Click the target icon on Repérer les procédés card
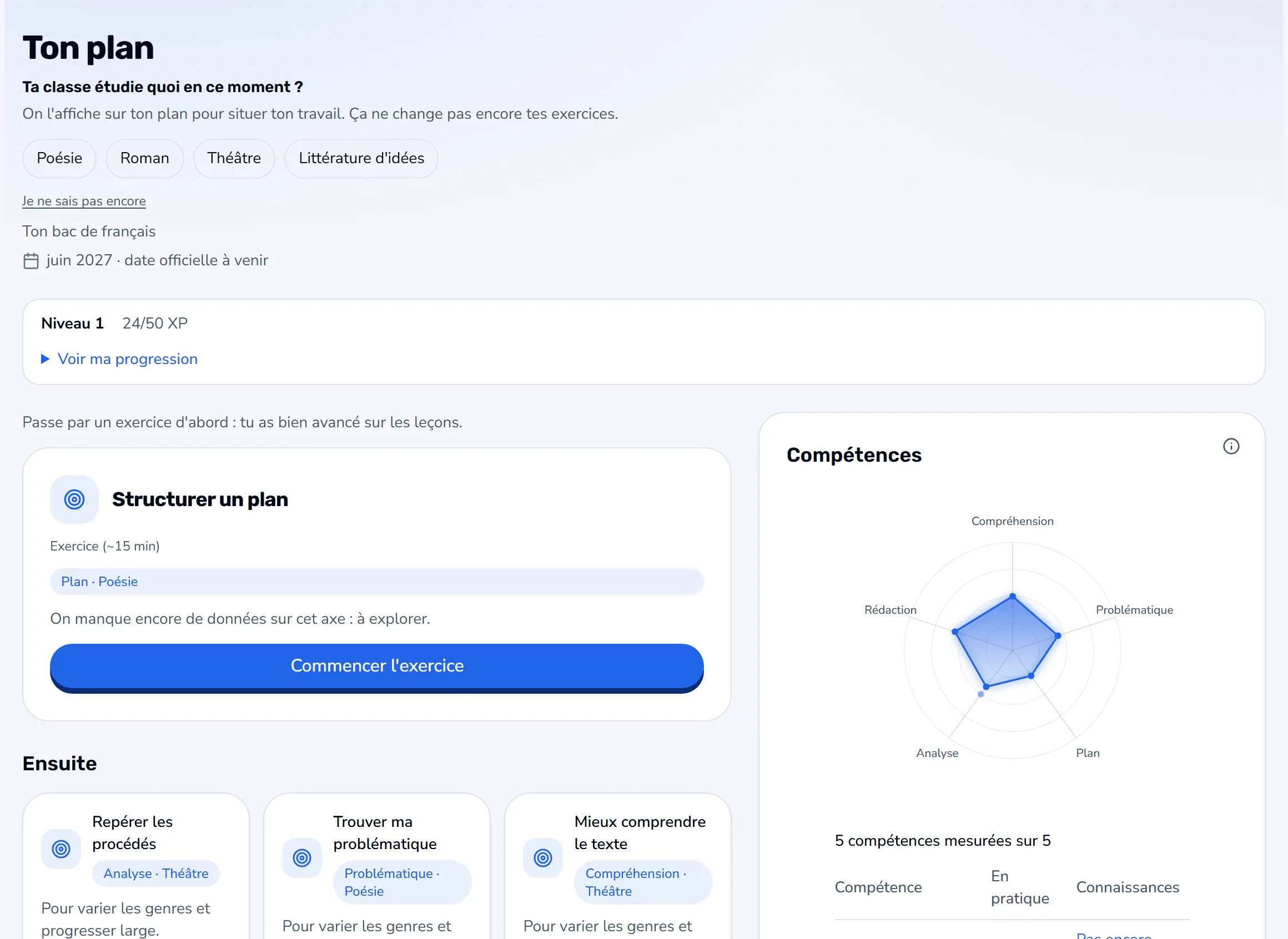This screenshot has height=939, width=1288. 61,849
